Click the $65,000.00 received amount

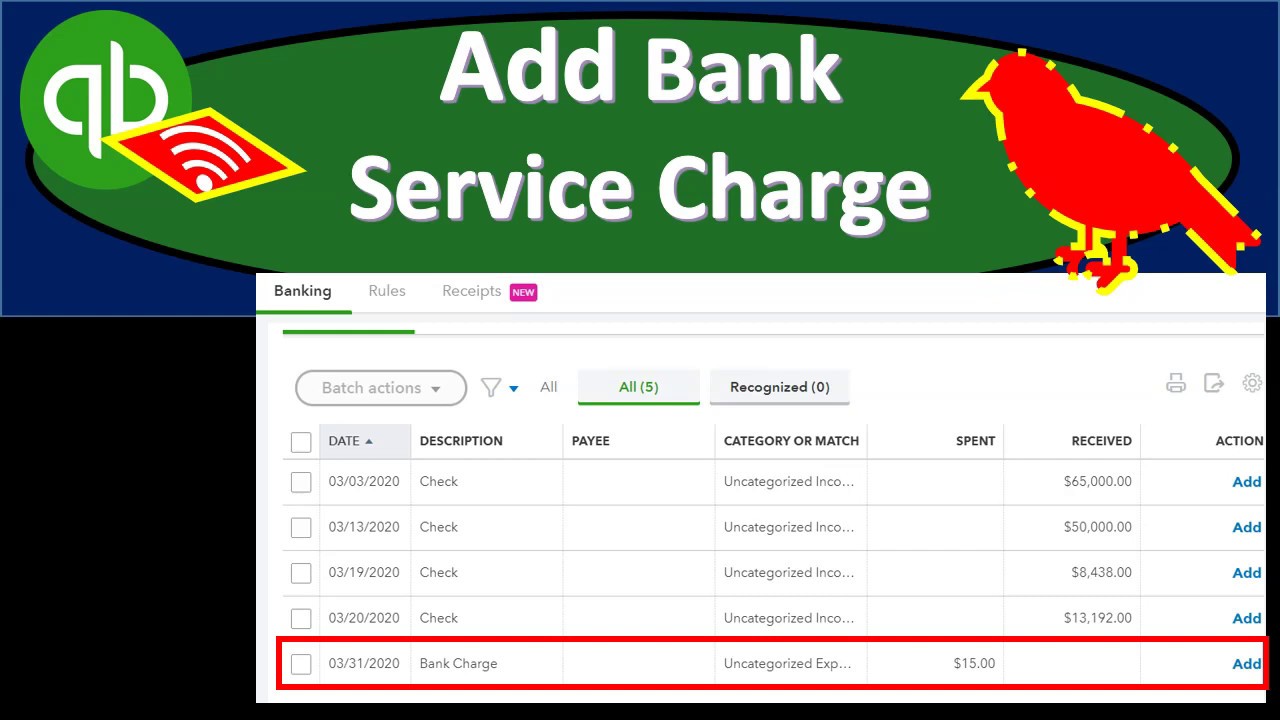(1098, 481)
